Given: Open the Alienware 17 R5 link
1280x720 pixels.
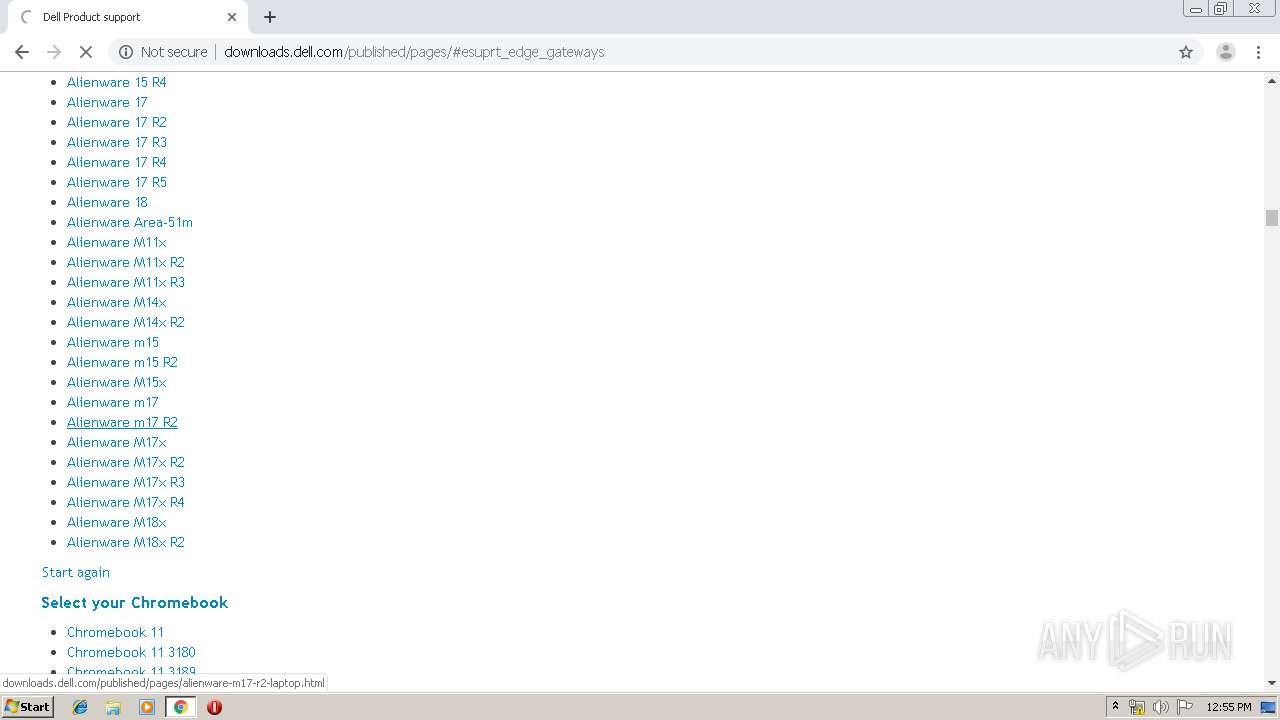Looking at the screenshot, I should 117,182.
